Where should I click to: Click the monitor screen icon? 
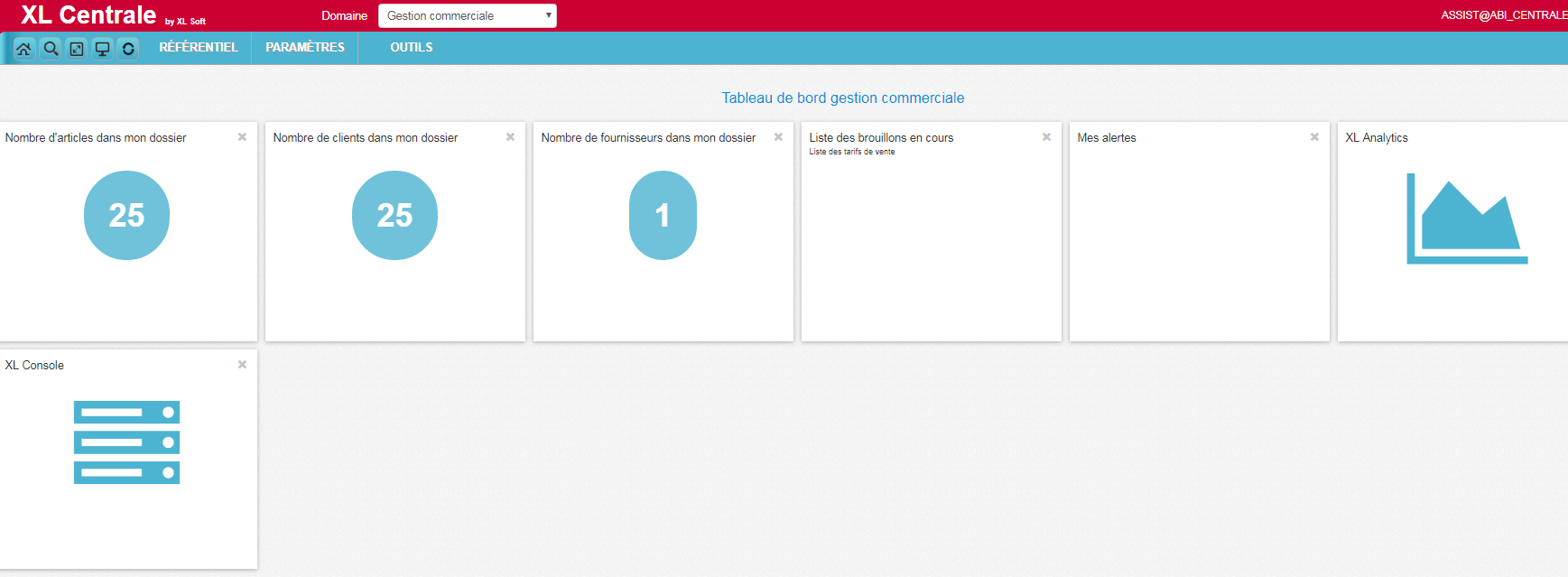pos(102,49)
